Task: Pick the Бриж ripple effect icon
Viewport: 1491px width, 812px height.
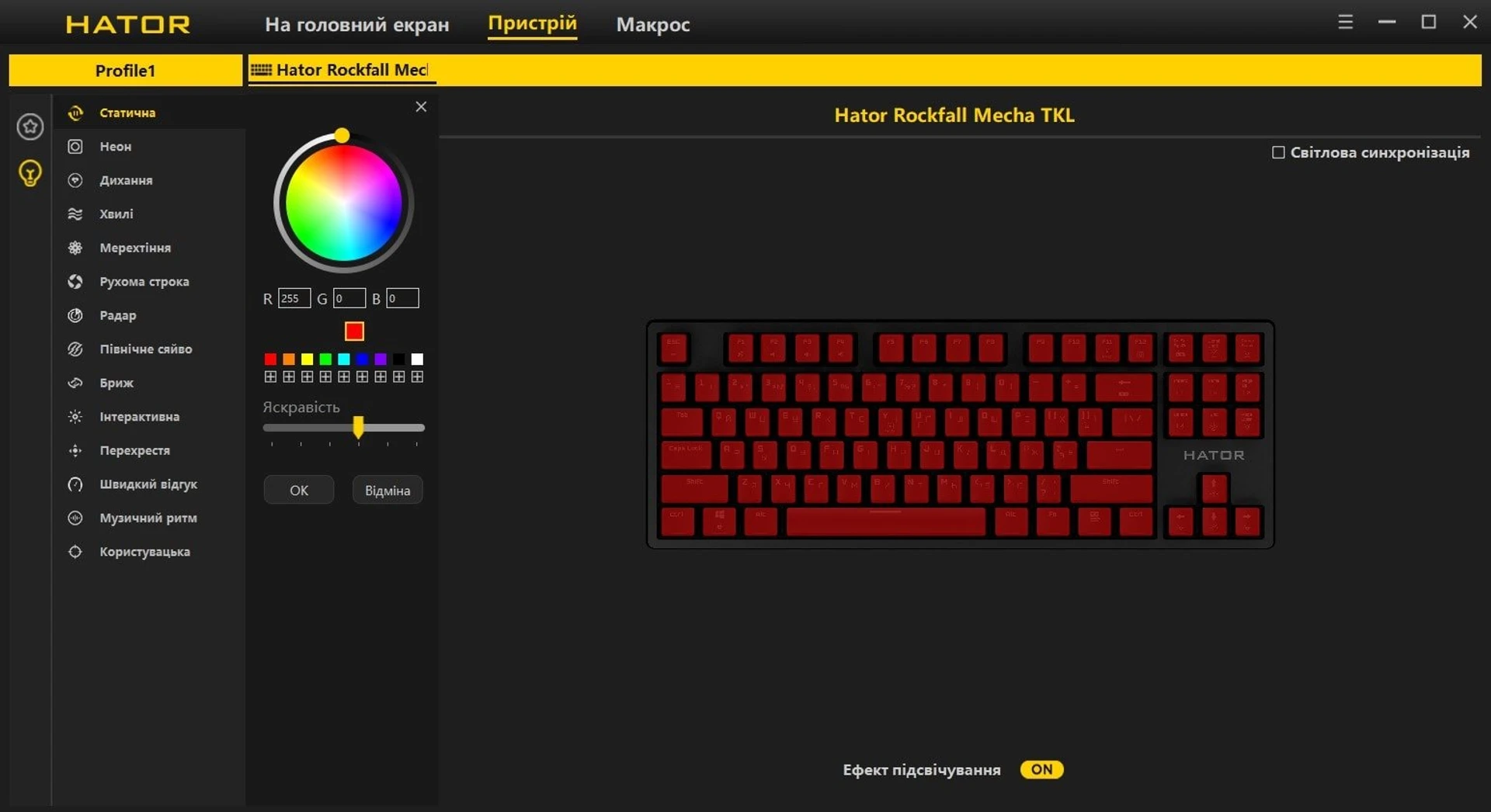Action: tap(75, 383)
